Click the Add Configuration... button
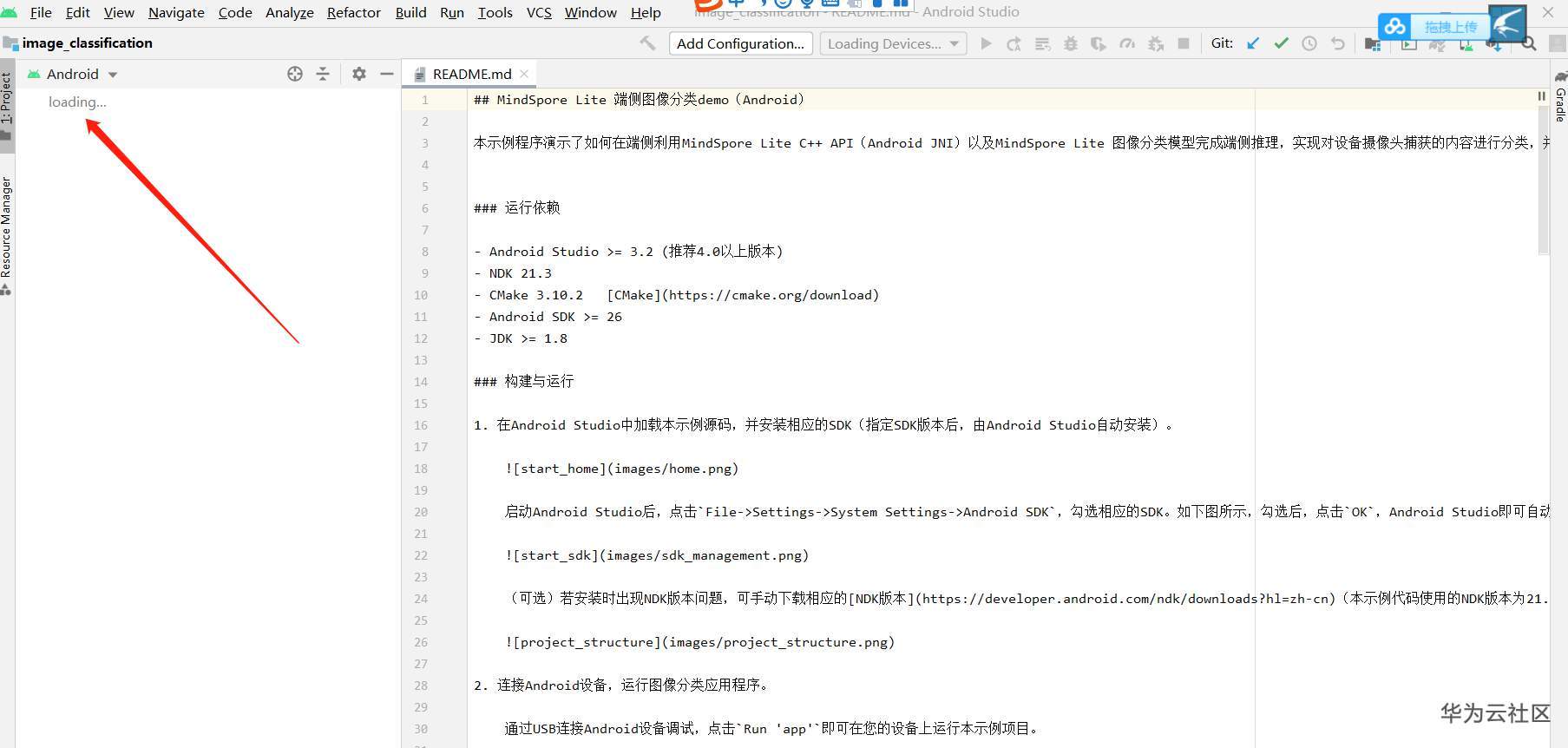Screen dimensions: 1568x748 pyautogui.click(x=741, y=43)
